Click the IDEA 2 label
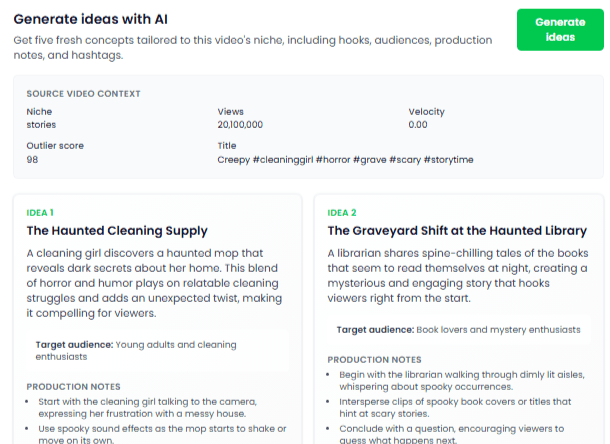 tap(341, 212)
